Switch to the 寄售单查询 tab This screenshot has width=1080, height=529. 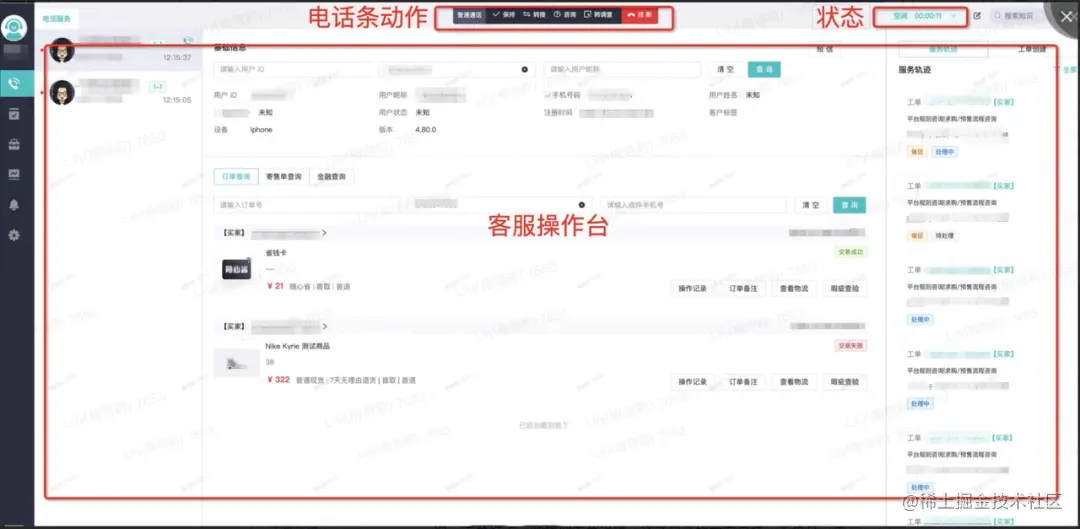click(284, 177)
